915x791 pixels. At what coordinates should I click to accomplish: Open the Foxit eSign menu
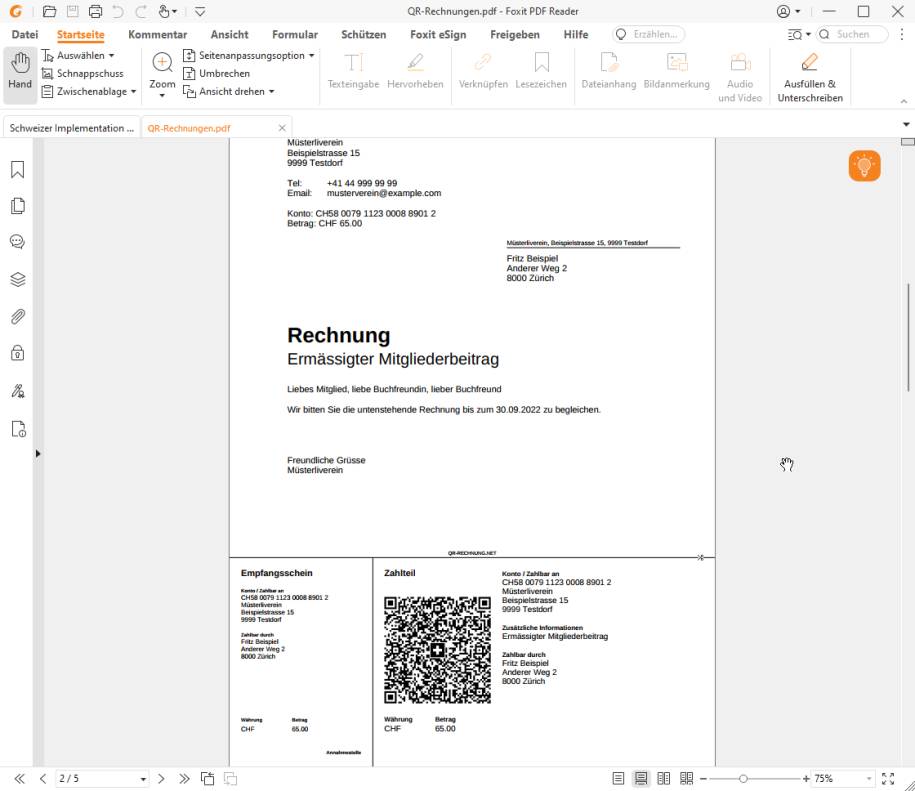pyautogui.click(x=437, y=34)
